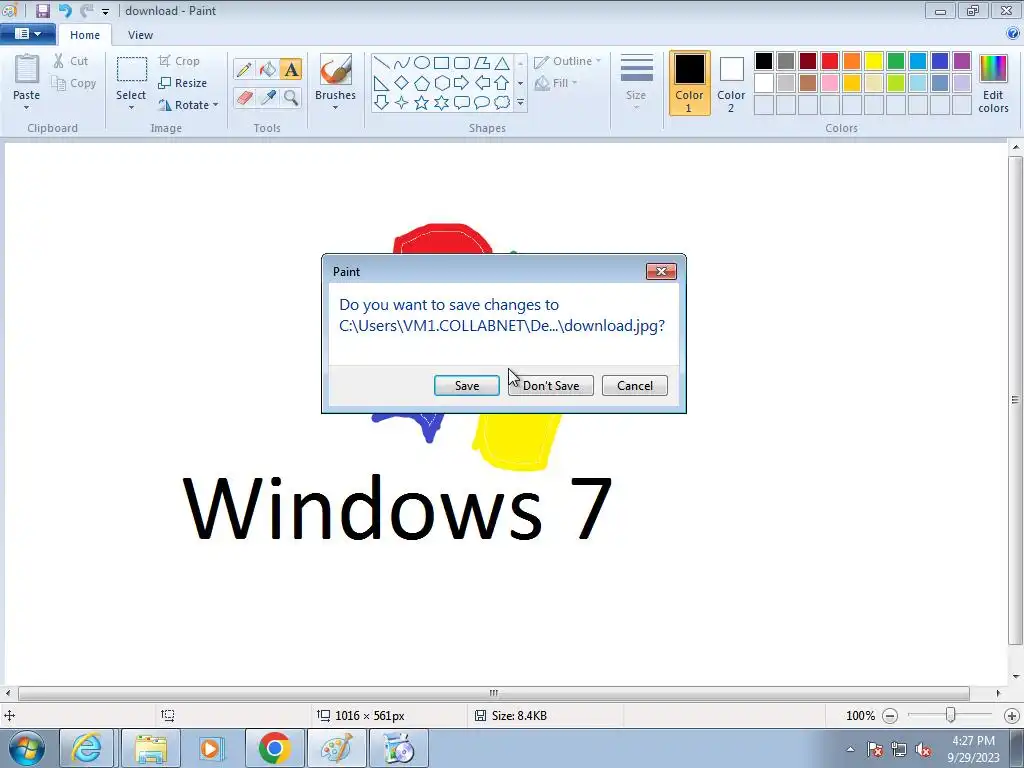The width and height of the screenshot is (1024, 768).
Task: Open Windows Explorer folder on taskbar
Action: (x=151, y=748)
